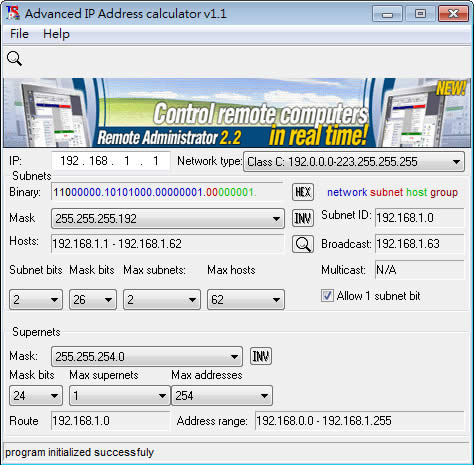Click the red 'subnet' legend word

click(x=386, y=192)
